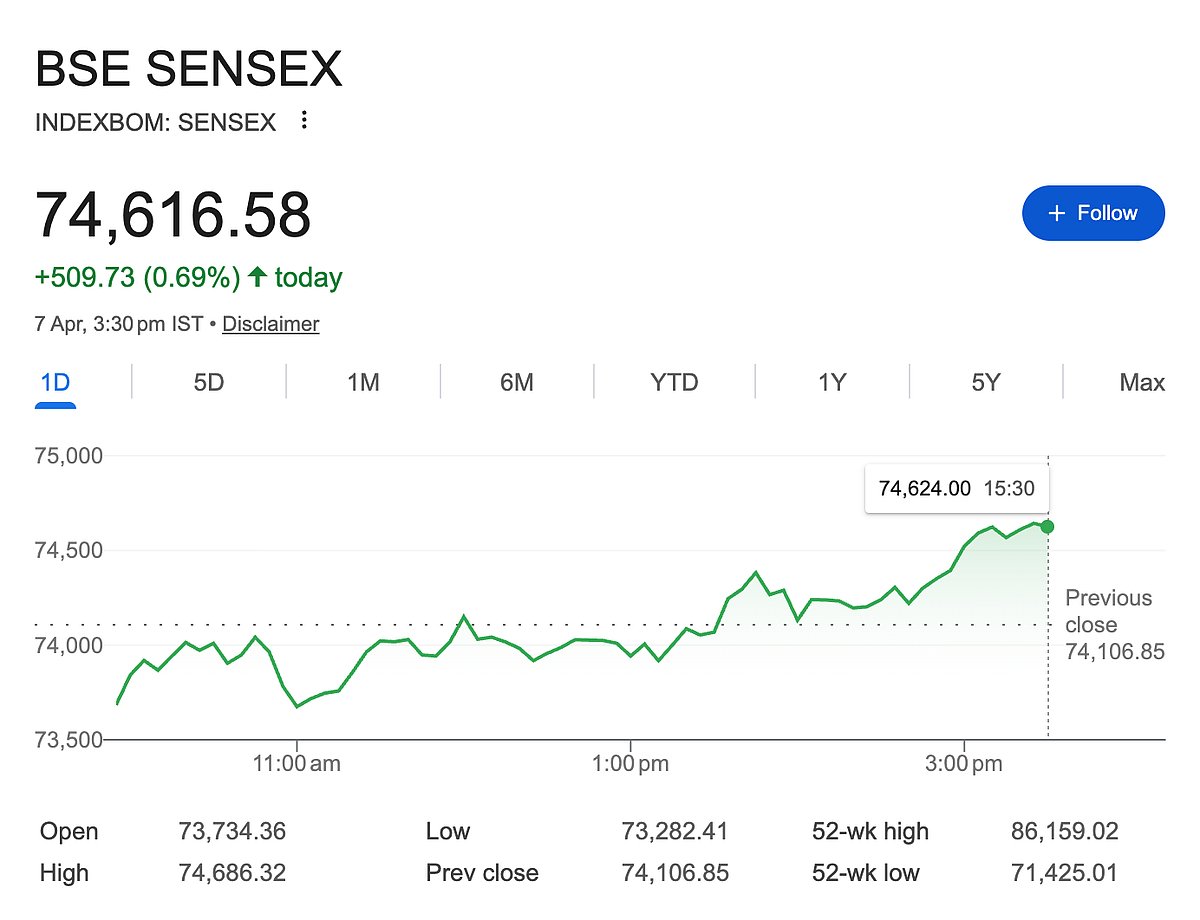1200x920 pixels.
Task: Click the 3:00 pm axis label
Action: [964, 765]
